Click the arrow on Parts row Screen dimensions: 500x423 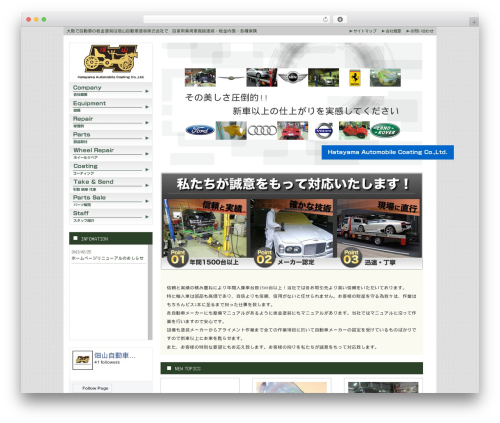147,138
